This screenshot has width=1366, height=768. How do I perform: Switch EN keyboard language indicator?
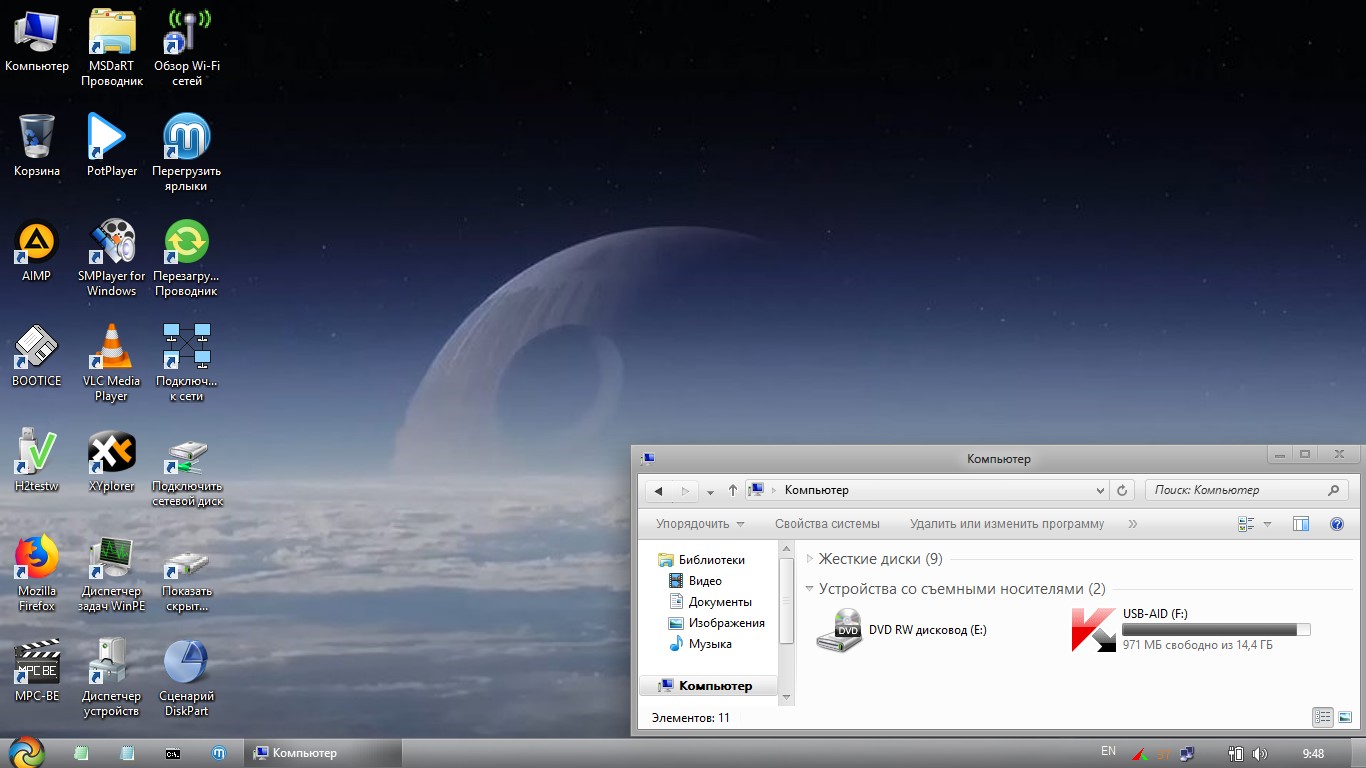(1108, 751)
